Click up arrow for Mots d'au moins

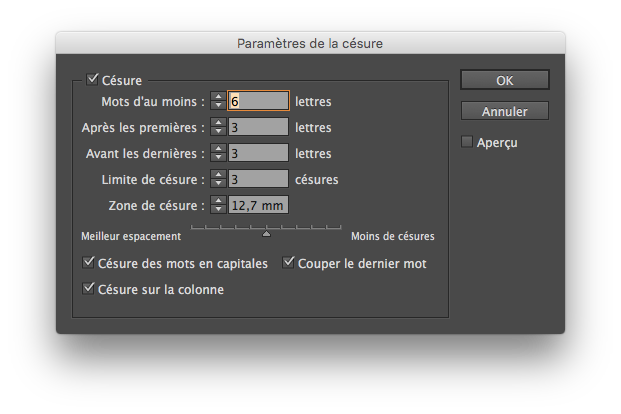218,97
